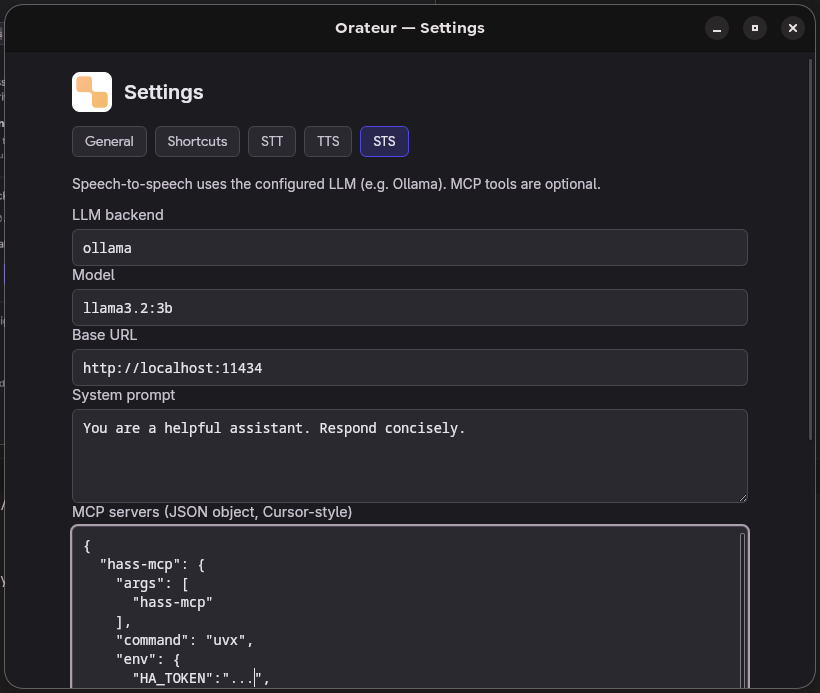
Task: Minimize the Orateur Settings window
Action: pos(717,28)
